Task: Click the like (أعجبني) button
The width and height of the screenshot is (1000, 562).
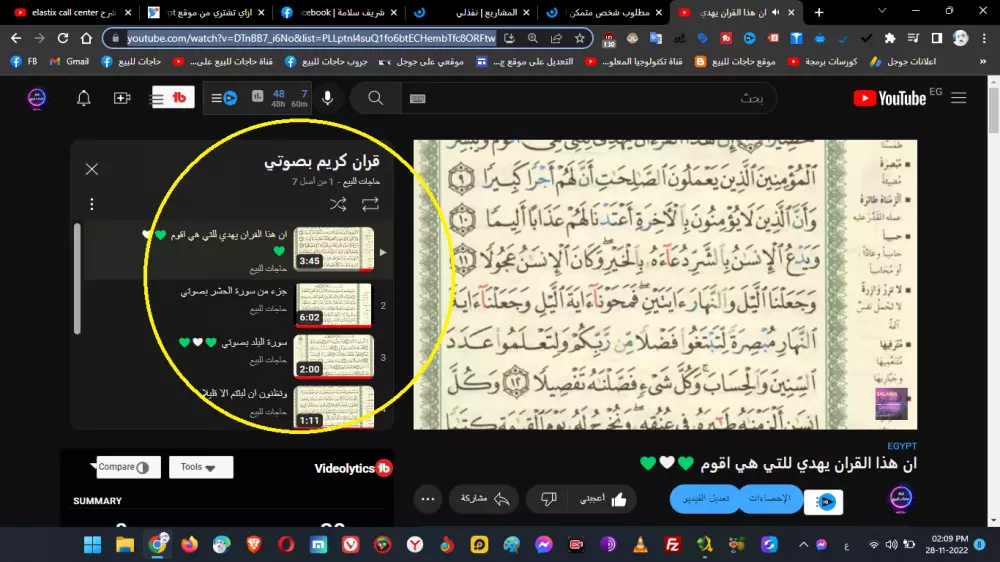Action: click(603, 499)
